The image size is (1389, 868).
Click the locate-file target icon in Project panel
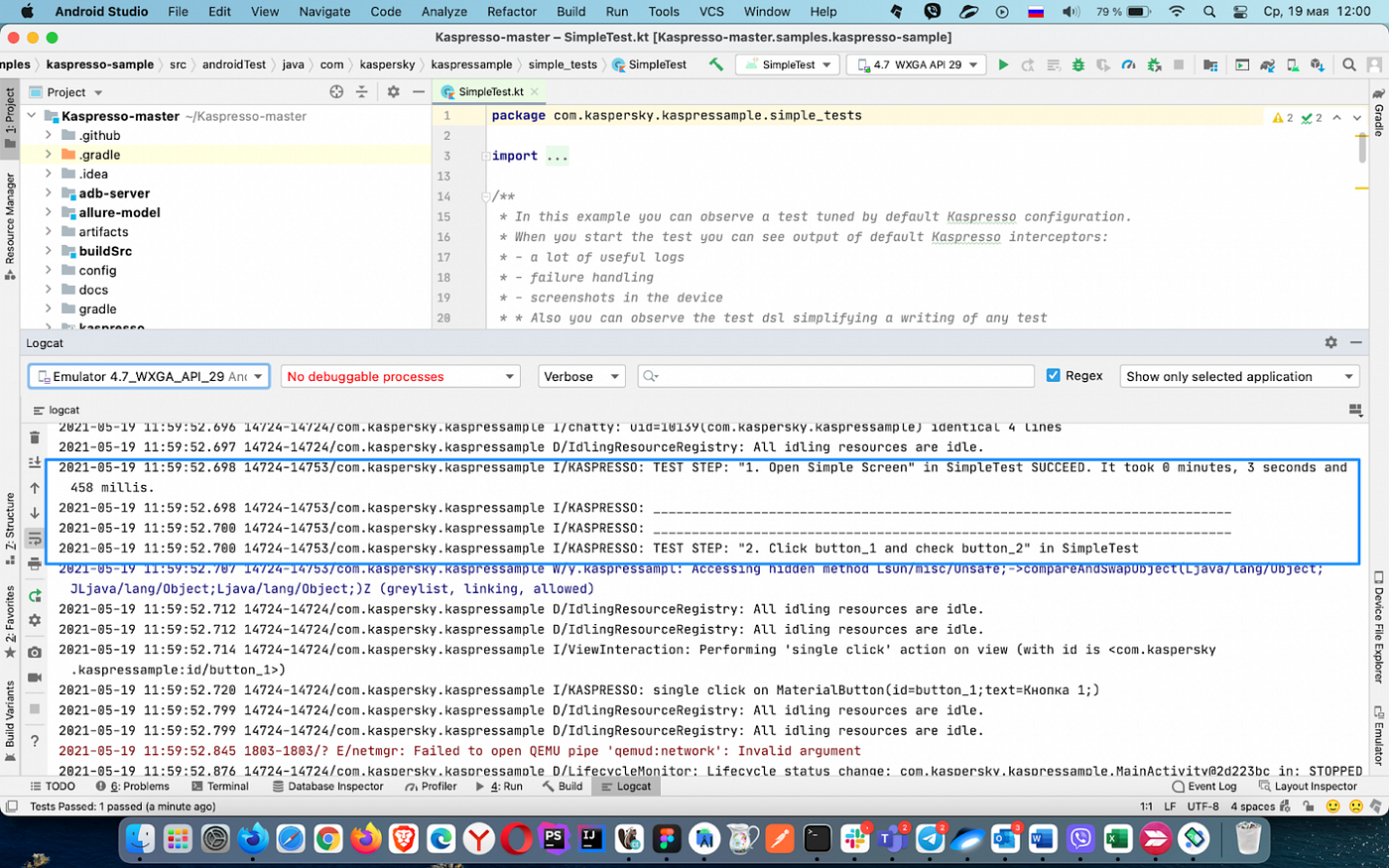click(x=336, y=91)
